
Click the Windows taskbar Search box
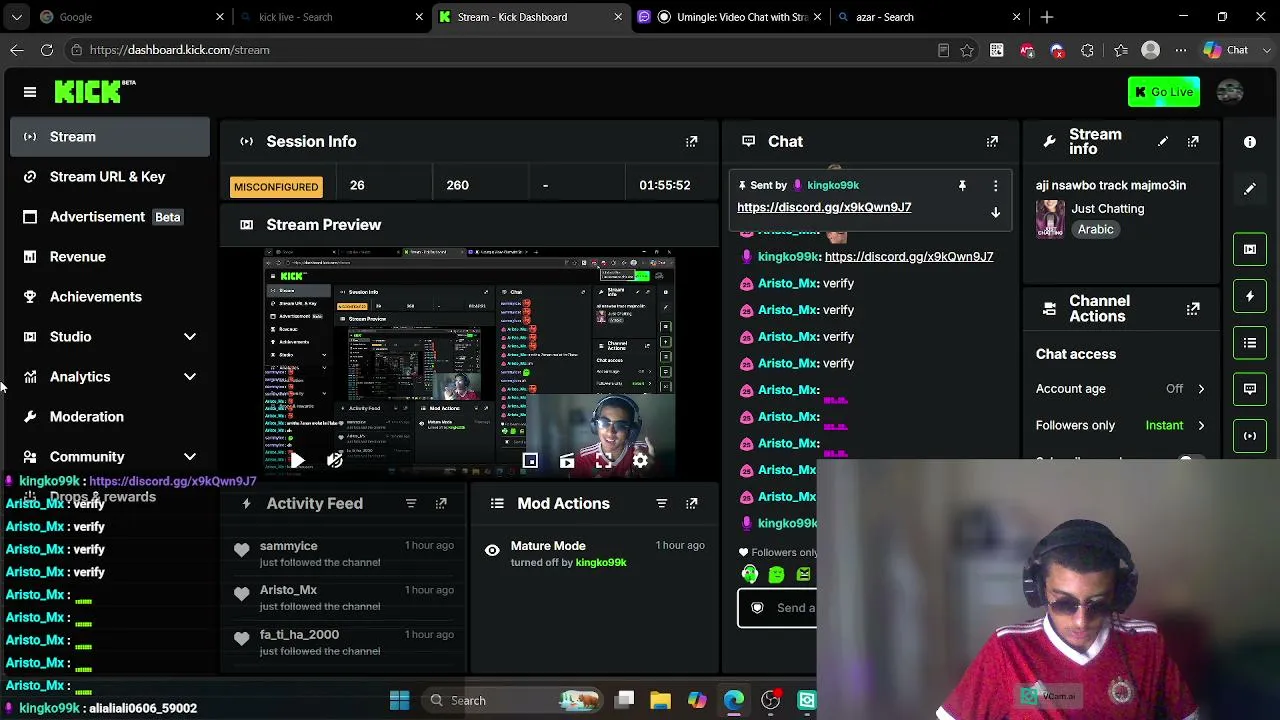(x=510, y=700)
